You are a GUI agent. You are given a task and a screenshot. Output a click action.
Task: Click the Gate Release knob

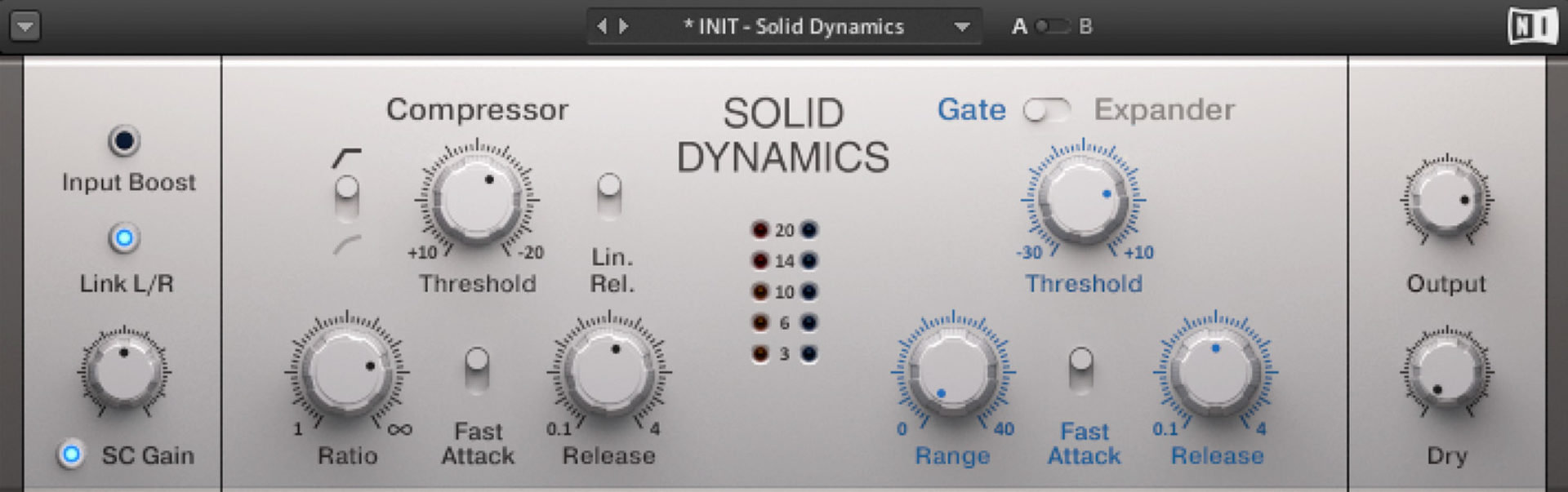click(1215, 371)
